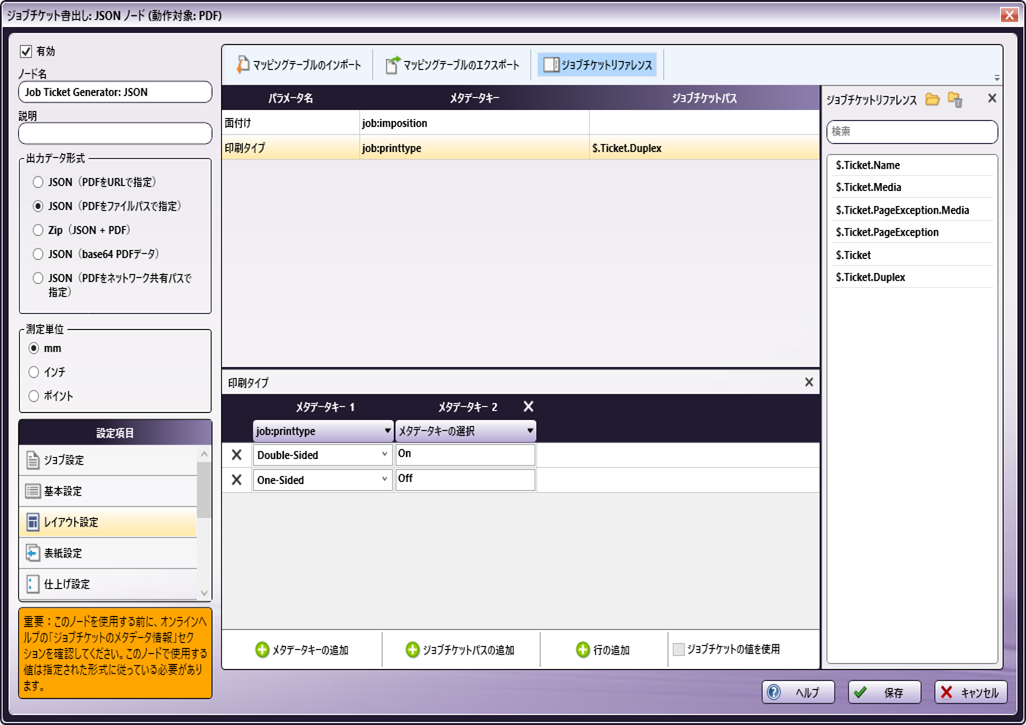
Task: Select Zip (JSON + PDF) output format
Action: [x=38, y=230]
